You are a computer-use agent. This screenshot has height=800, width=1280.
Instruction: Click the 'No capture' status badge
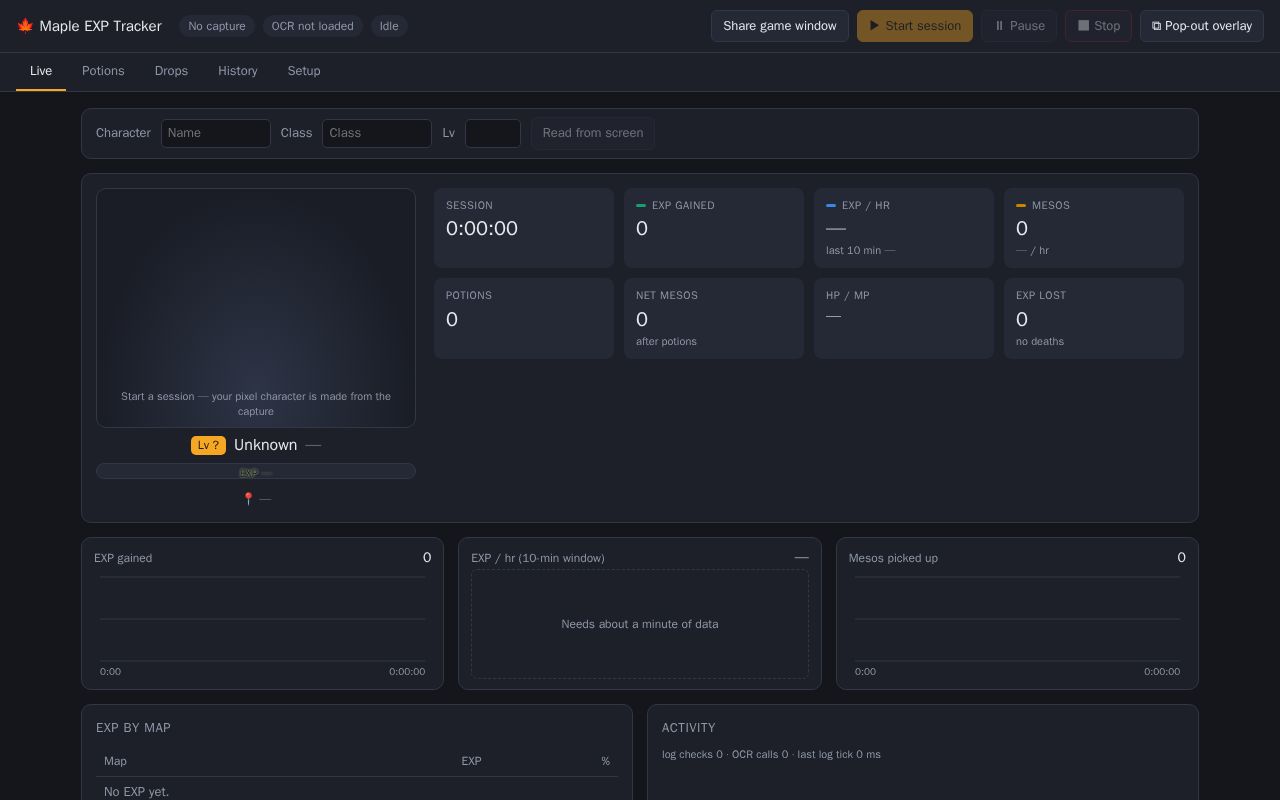(x=217, y=26)
